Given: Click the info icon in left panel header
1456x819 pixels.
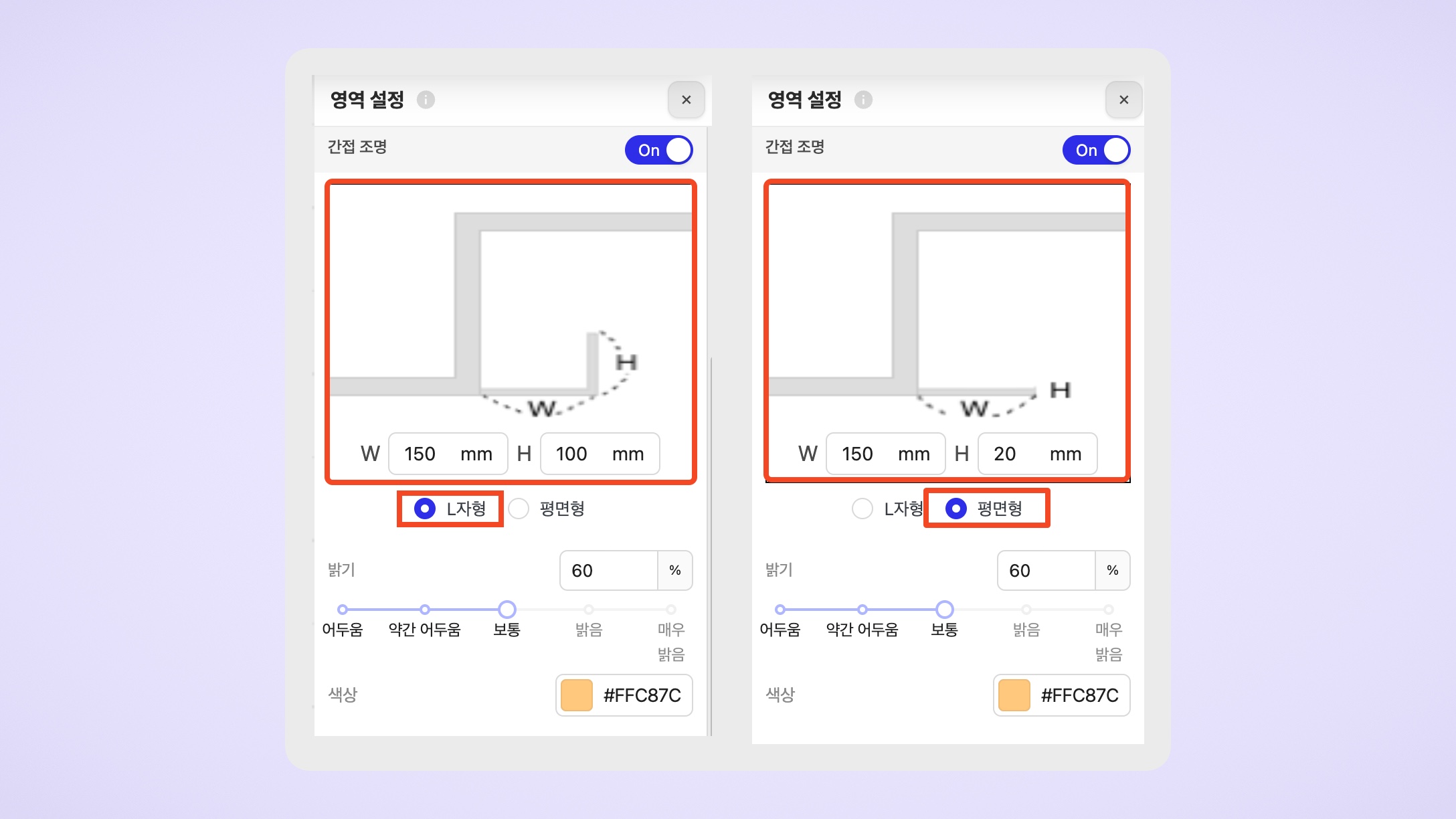Looking at the screenshot, I should tap(426, 100).
